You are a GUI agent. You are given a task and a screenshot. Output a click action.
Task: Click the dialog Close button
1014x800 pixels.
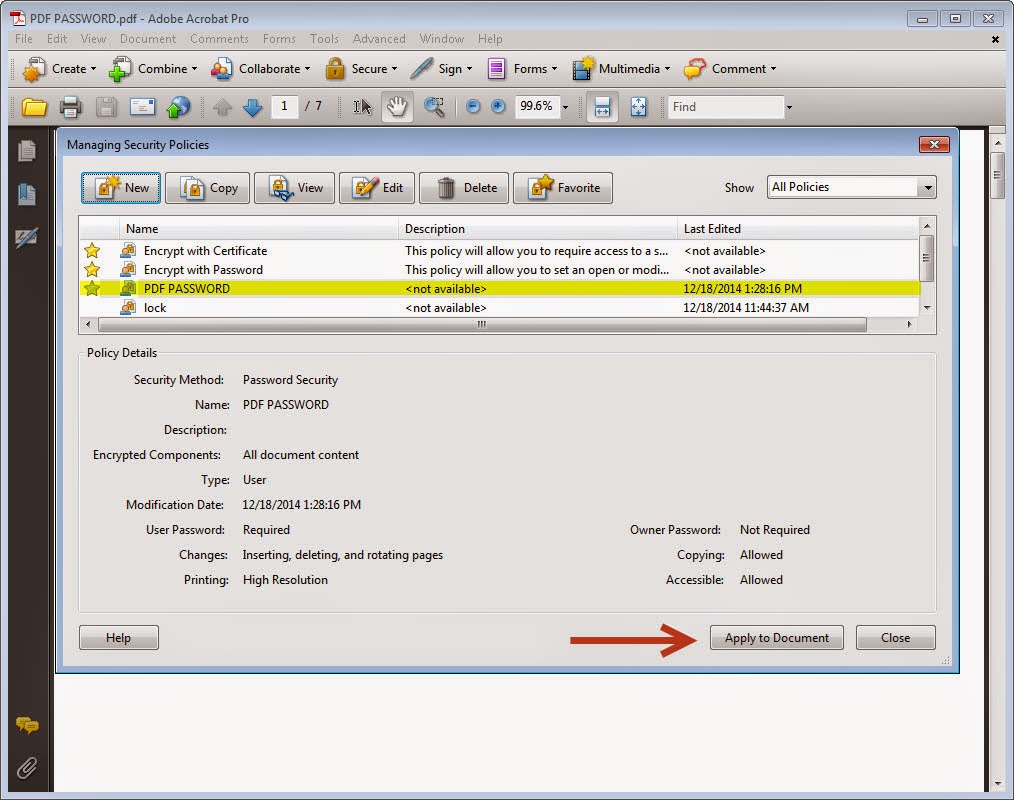point(895,638)
